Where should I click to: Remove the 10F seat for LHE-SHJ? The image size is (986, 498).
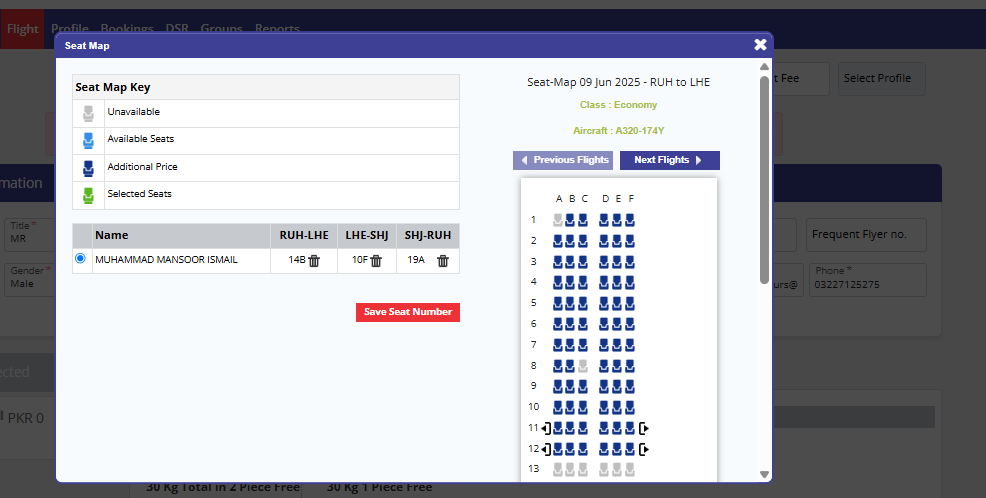point(377,261)
